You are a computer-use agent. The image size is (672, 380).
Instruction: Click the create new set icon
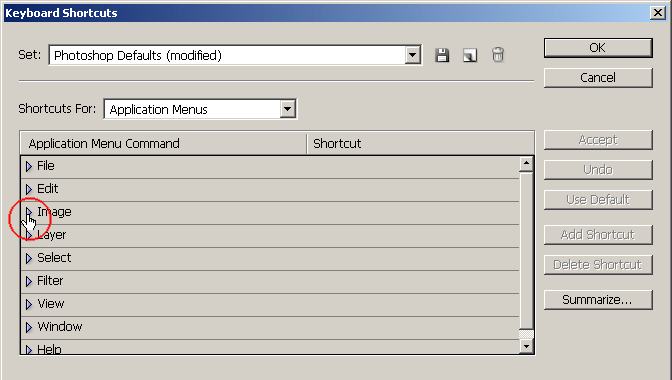coord(470,55)
